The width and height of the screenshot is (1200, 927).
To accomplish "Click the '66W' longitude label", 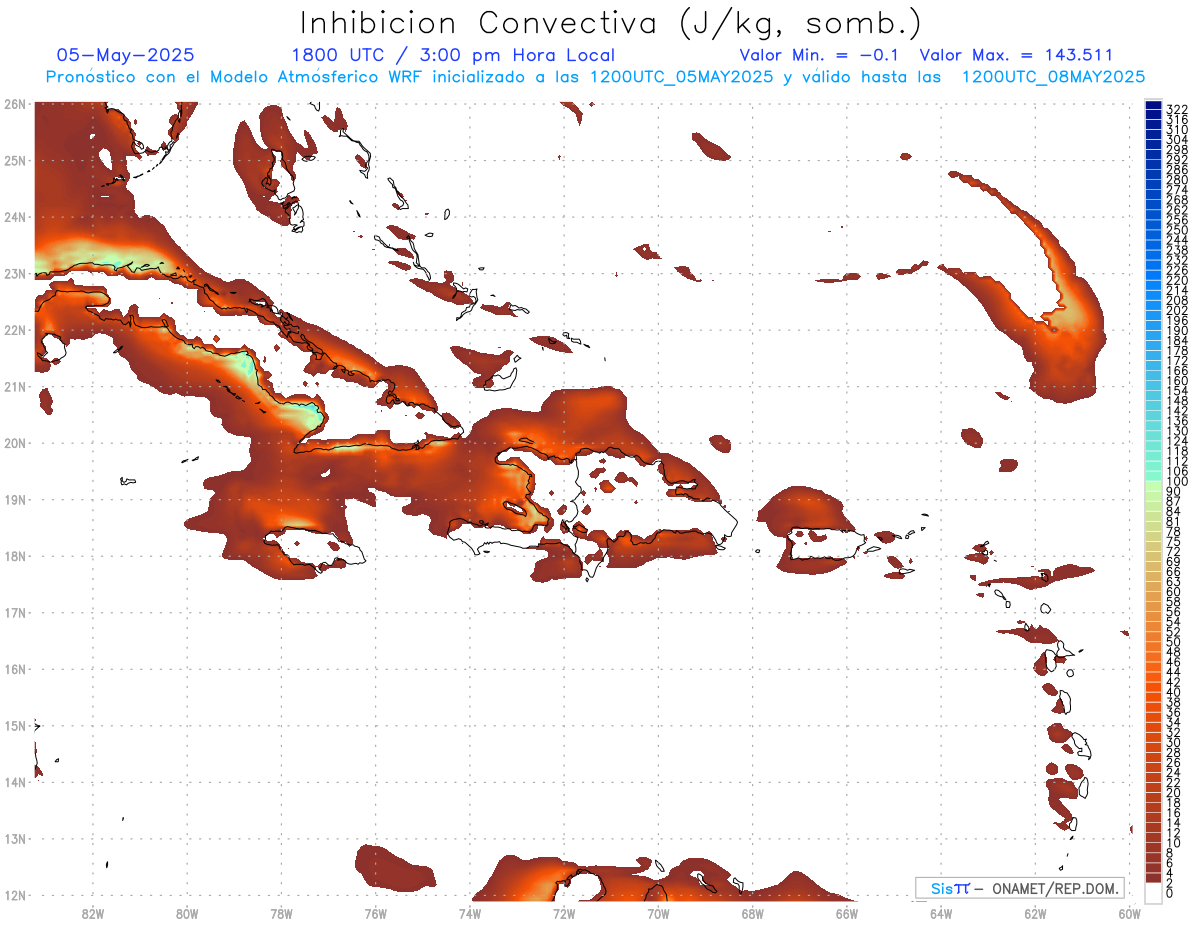I will tap(847, 913).
